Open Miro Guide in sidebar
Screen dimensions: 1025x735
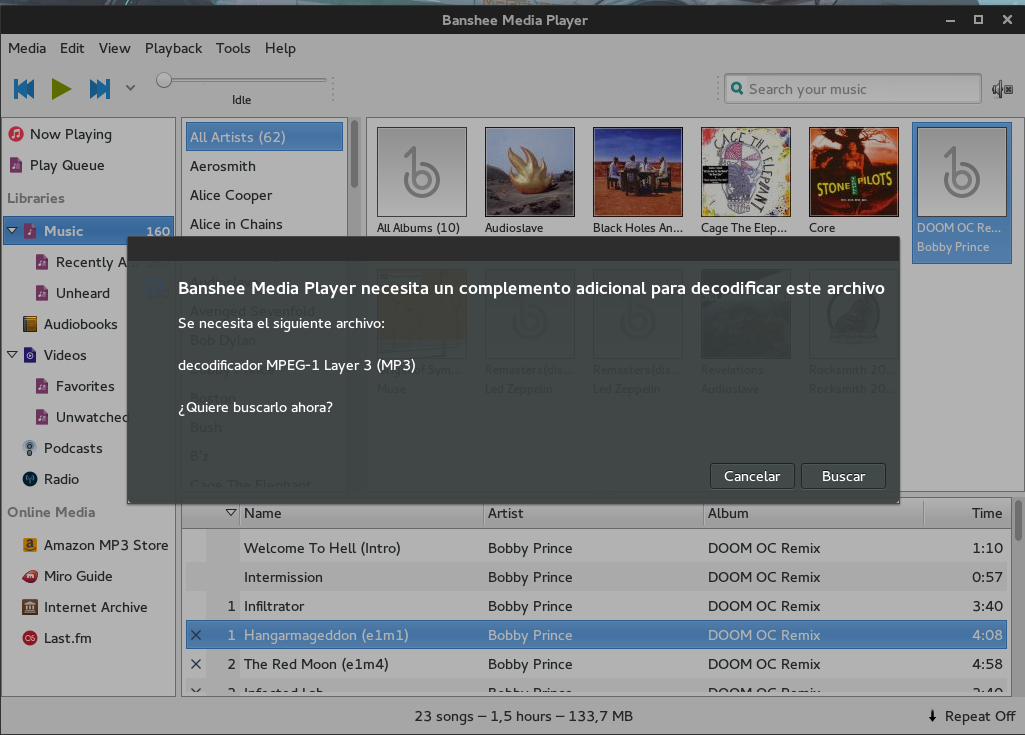[77, 576]
